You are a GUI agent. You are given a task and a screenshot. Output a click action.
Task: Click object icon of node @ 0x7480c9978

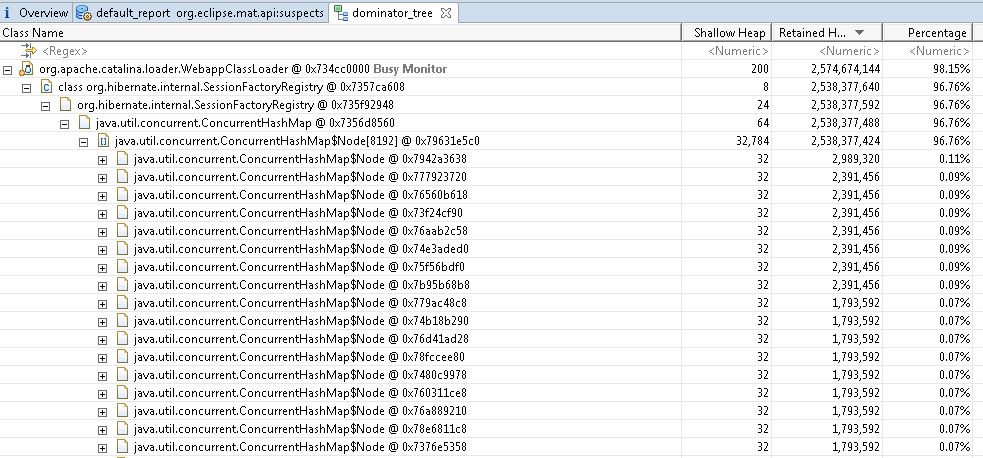[x=122, y=375]
